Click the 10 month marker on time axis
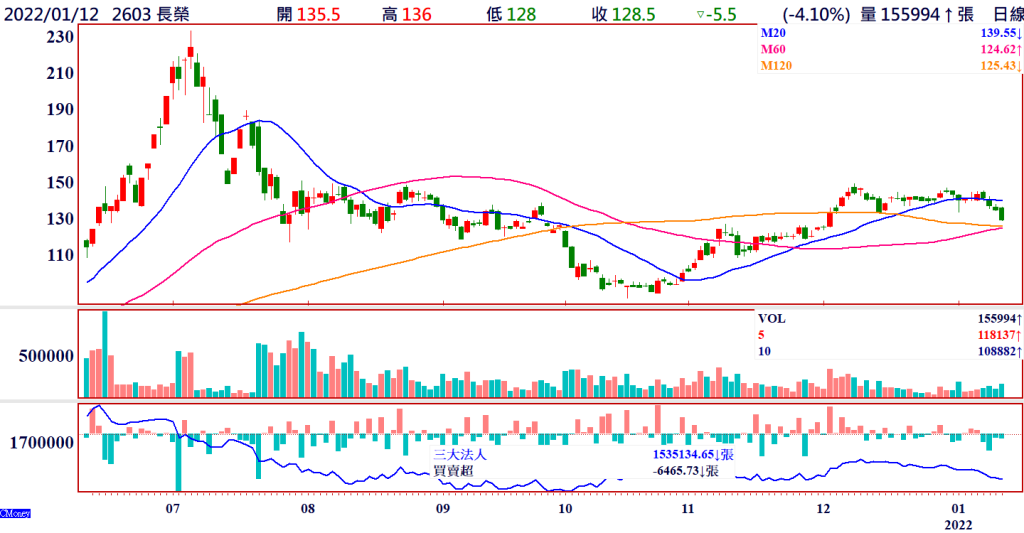Image resolution: width=1024 pixels, height=533 pixels. click(x=566, y=508)
